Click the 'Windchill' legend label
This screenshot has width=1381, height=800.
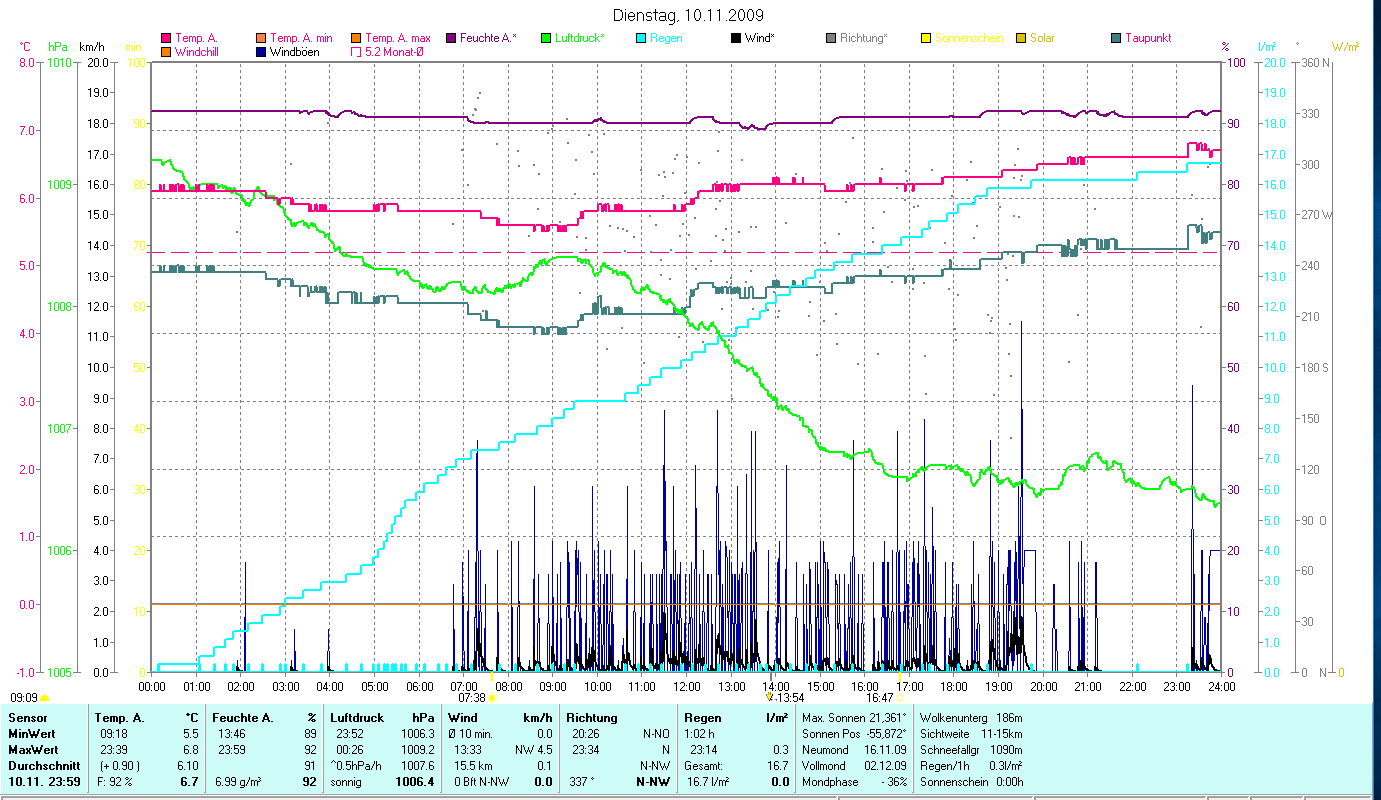(198, 51)
